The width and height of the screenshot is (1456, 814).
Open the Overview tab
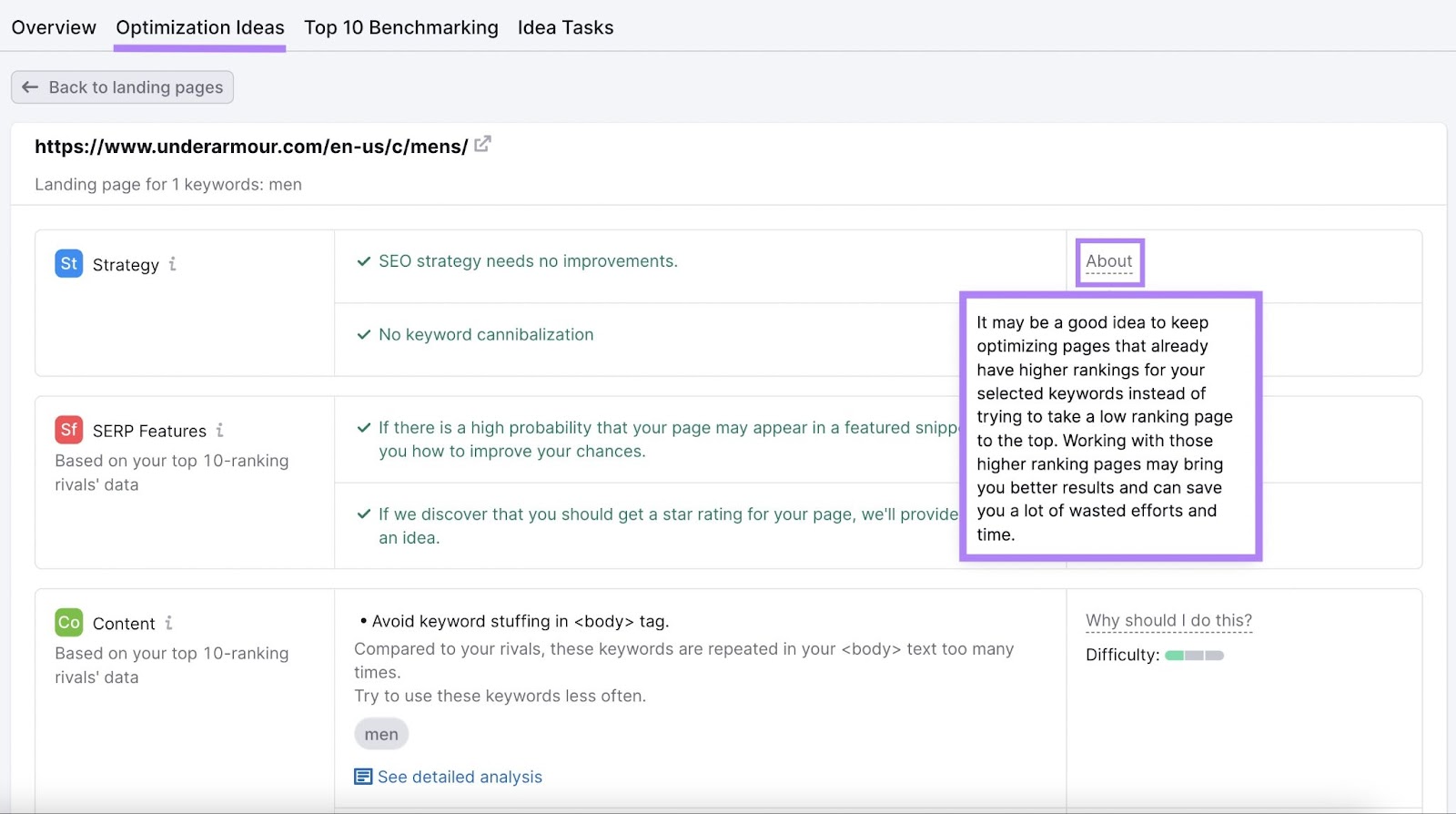click(x=54, y=27)
